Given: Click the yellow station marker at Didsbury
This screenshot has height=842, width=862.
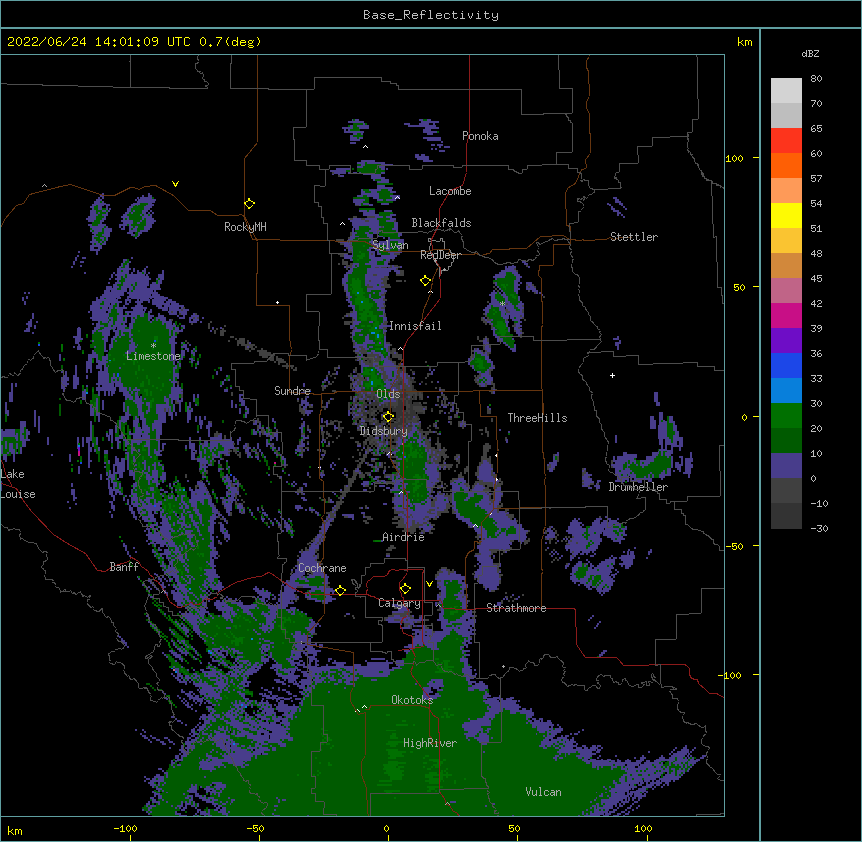Looking at the screenshot, I should (x=388, y=416).
